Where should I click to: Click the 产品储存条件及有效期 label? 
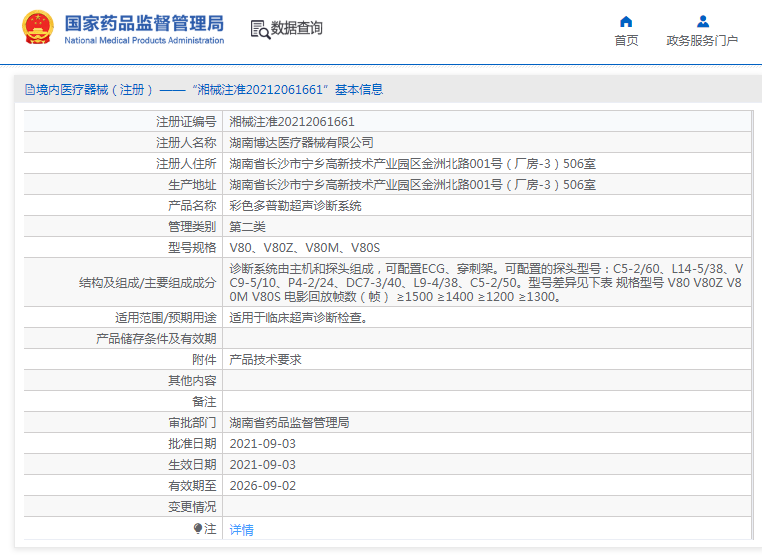pyautogui.click(x=156, y=338)
